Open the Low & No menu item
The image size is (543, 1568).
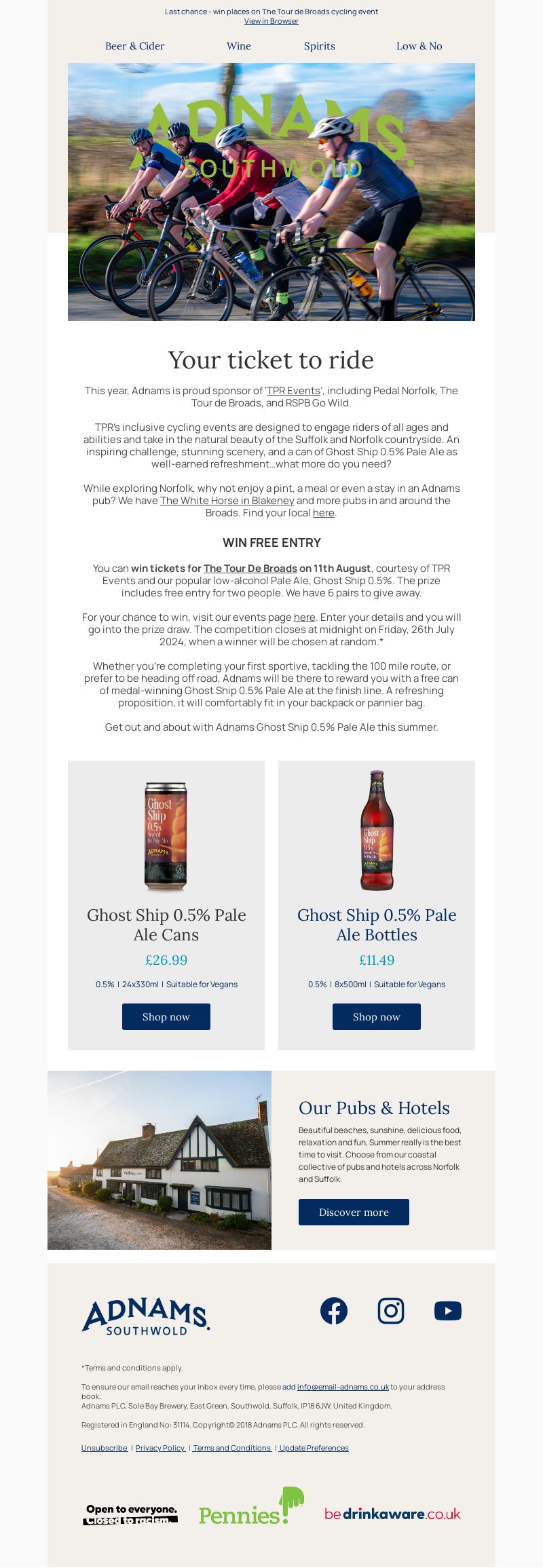pos(419,46)
